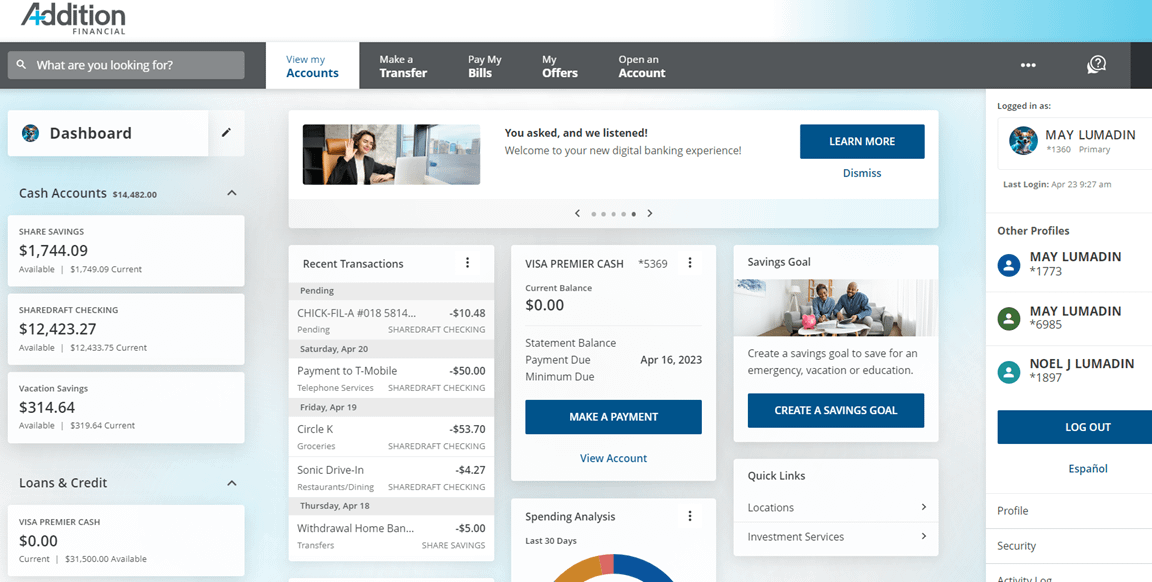Open the View my Accounts tab
Image resolution: width=1152 pixels, height=582 pixels.
pyautogui.click(x=312, y=65)
